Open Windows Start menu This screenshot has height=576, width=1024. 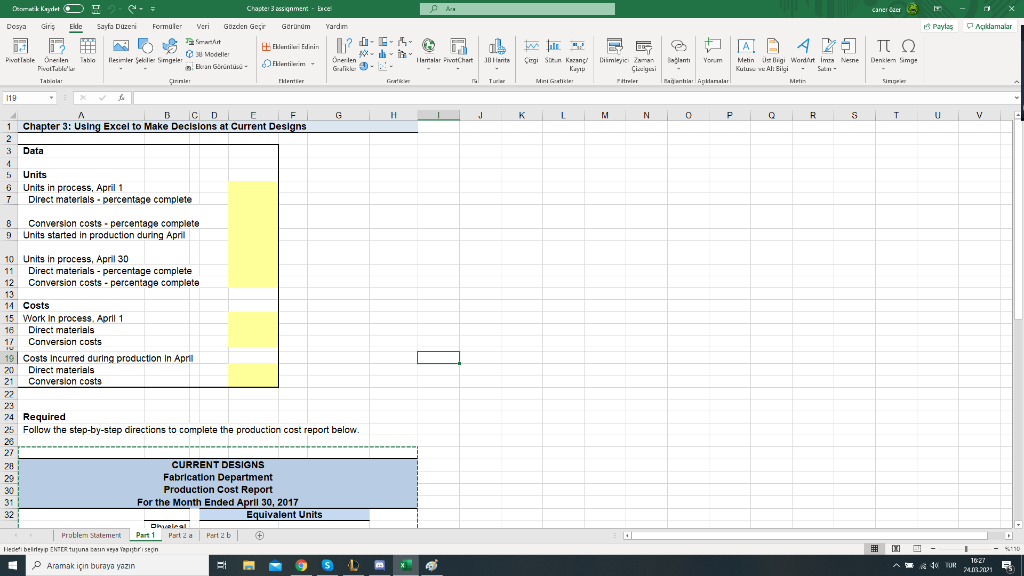(x=12, y=566)
